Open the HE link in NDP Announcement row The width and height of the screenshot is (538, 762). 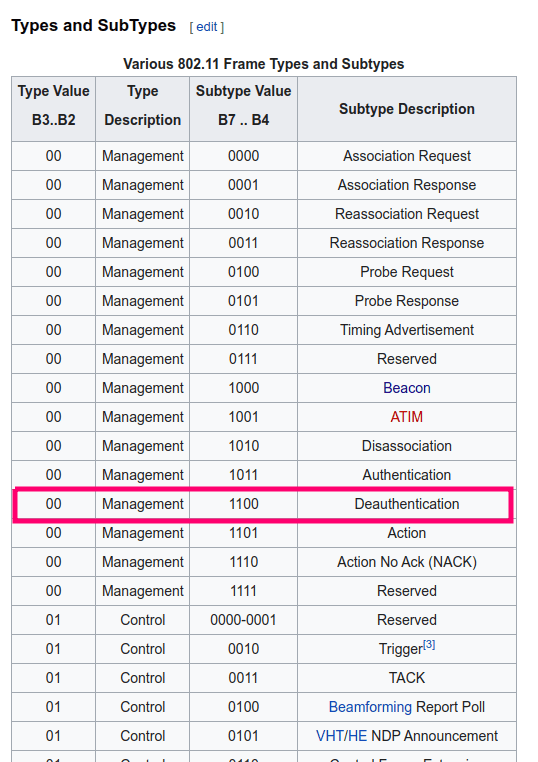click(356, 736)
